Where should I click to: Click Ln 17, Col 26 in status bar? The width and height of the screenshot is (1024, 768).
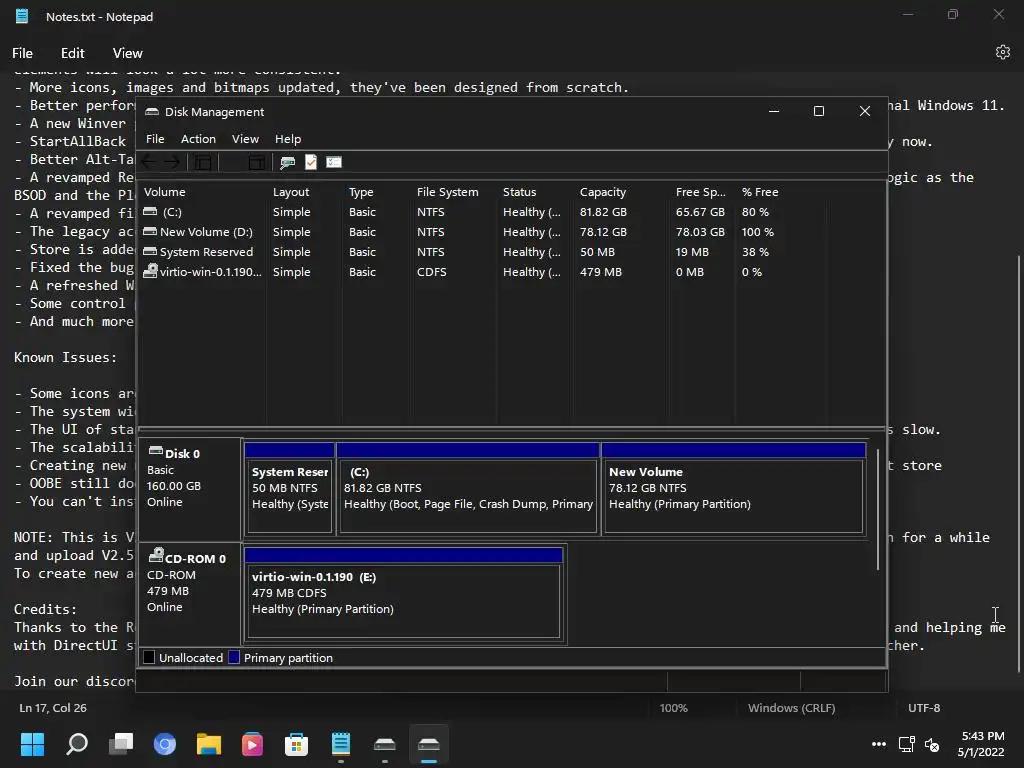pyautogui.click(x=53, y=708)
